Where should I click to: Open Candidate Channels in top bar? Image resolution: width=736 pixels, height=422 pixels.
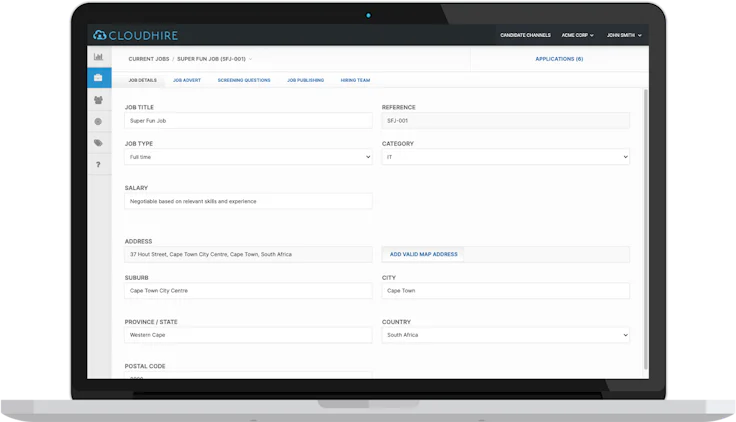(525, 35)
